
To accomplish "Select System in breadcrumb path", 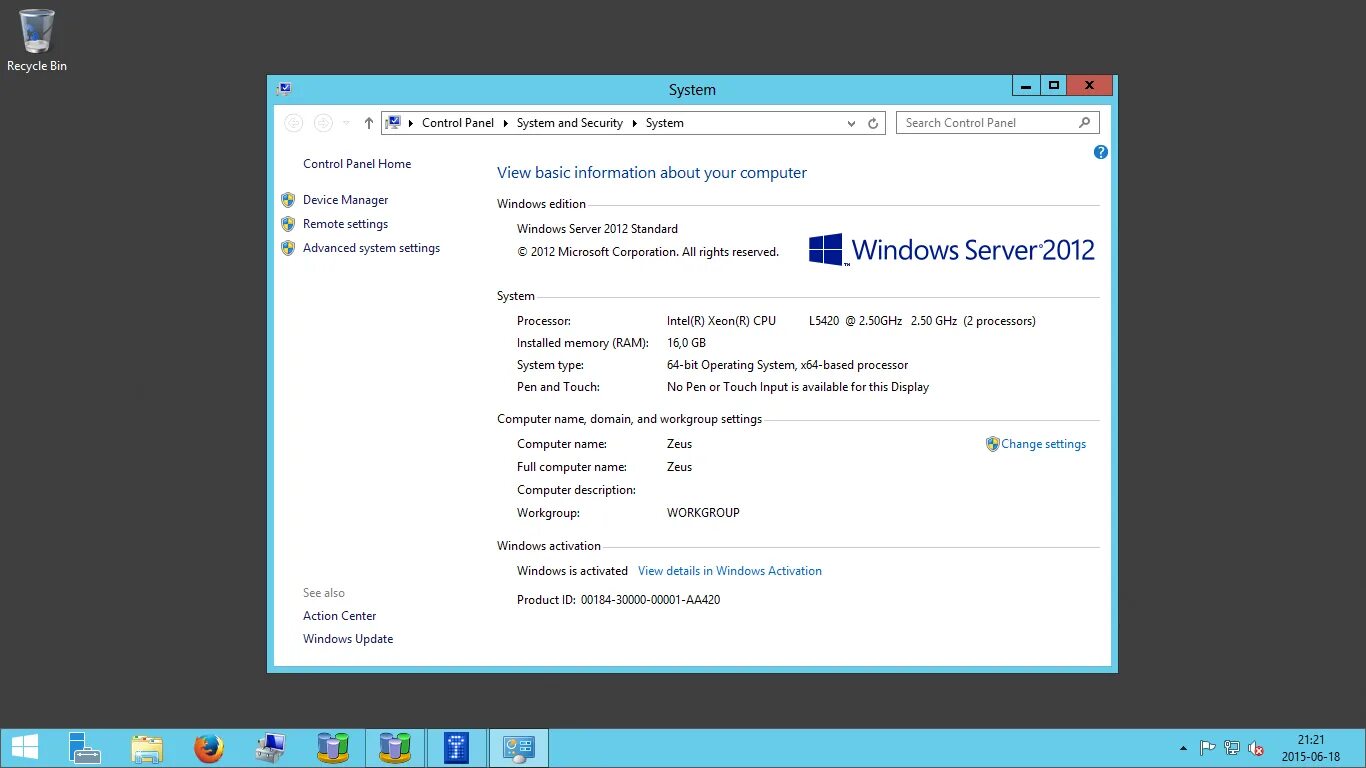I will (665, 123).
